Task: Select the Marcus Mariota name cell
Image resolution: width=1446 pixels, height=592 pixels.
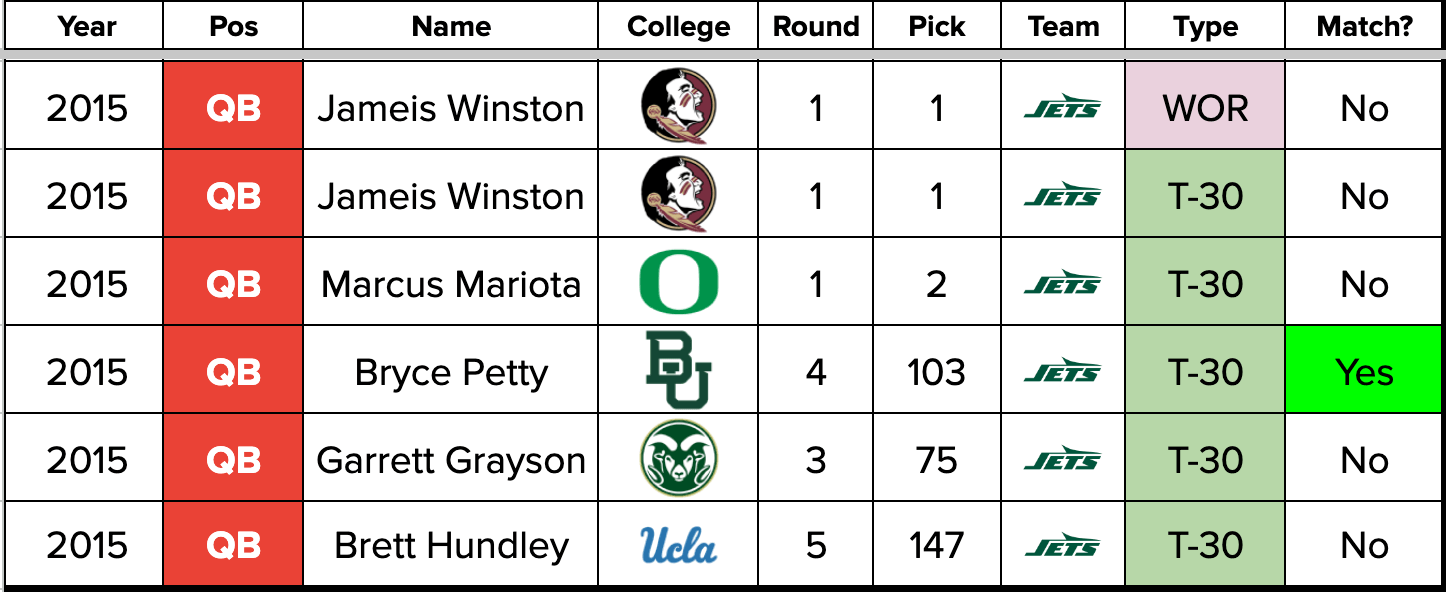Action: click(451, 284)
